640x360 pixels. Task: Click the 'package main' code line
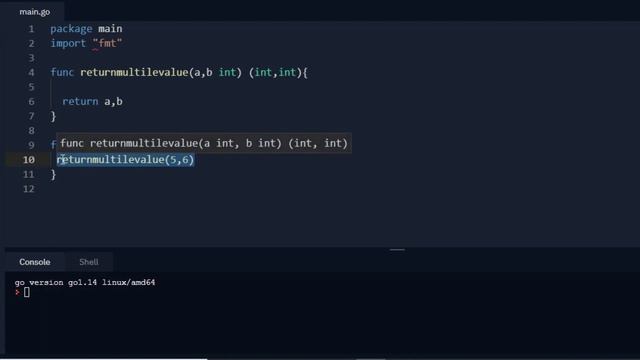(86, 29)
